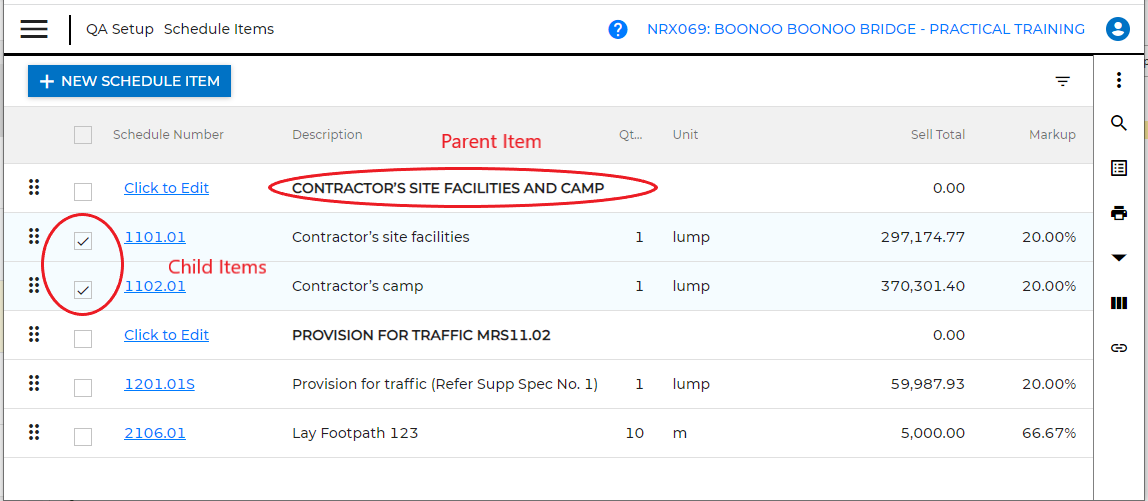Open the vertical three-dot more options
Image resolution: width=1148 pixels, height=501 pixels.
(1119, 81)
